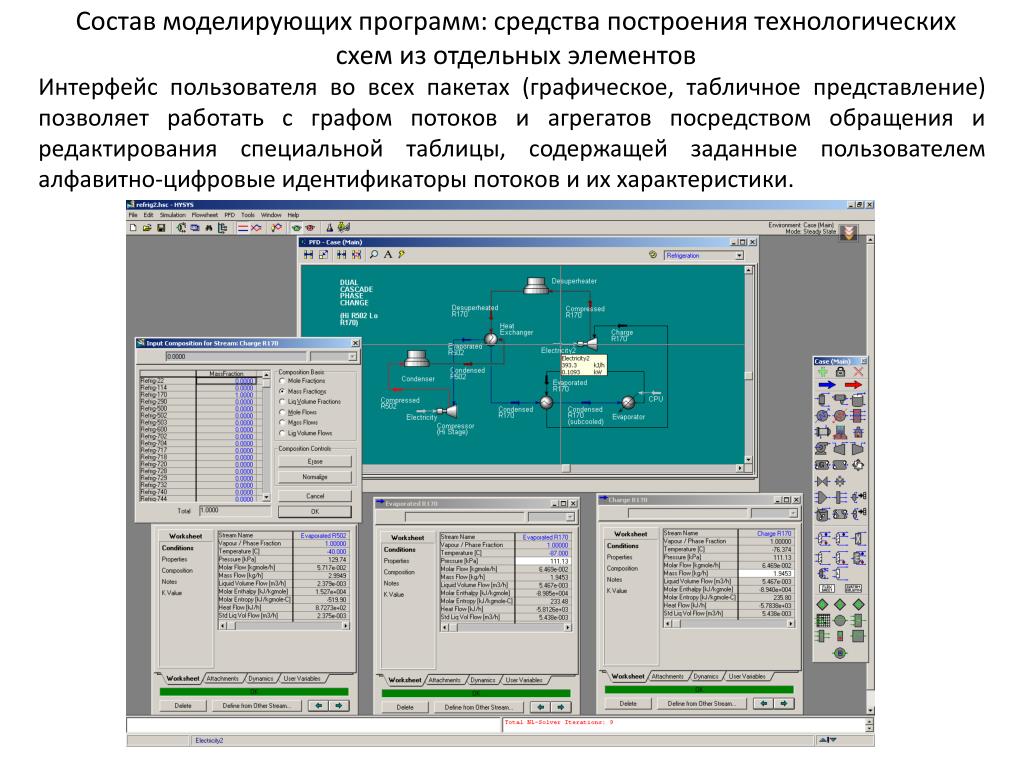Select K Value page in Evaporated R170 worksheet

[393, 594]
